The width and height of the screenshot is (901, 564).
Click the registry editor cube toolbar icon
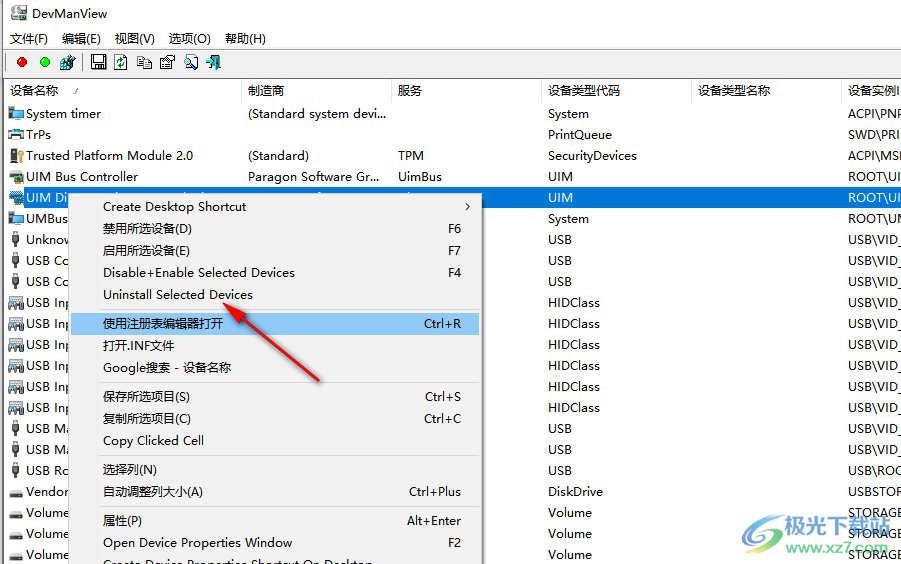pos(68,62)
